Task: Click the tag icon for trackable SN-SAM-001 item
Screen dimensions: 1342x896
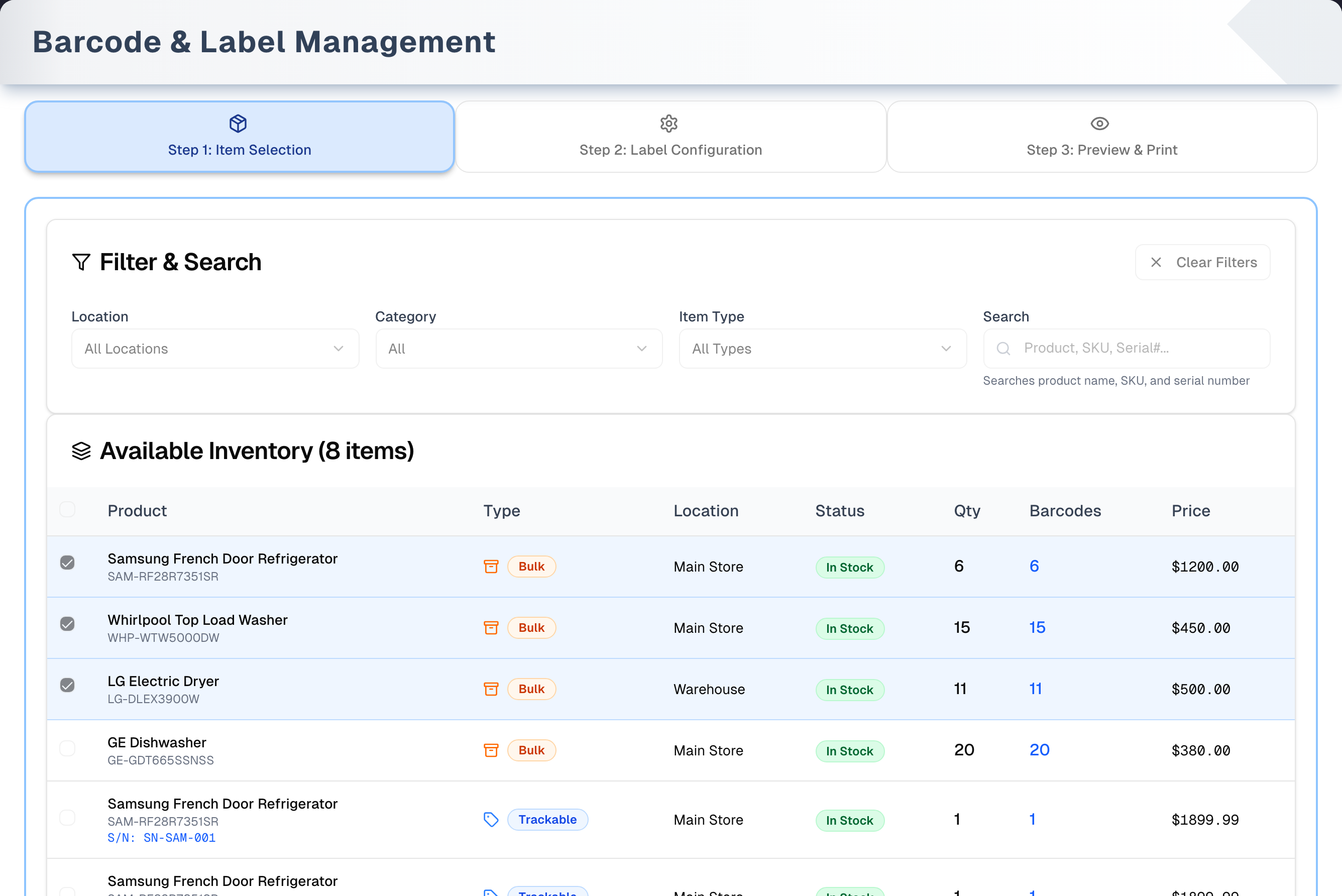Action: (491, 820)
